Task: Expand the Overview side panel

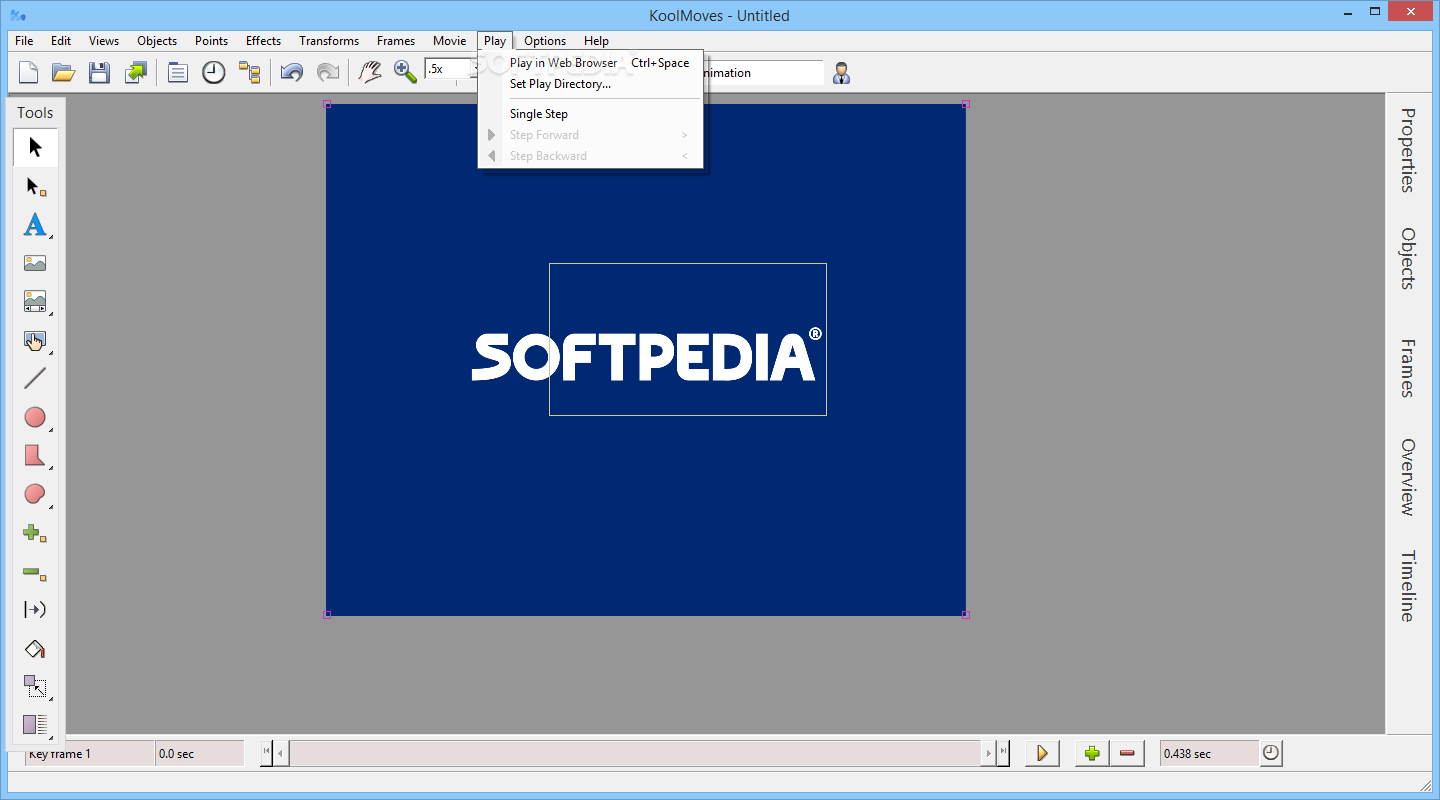Action: coord(1408,476)
